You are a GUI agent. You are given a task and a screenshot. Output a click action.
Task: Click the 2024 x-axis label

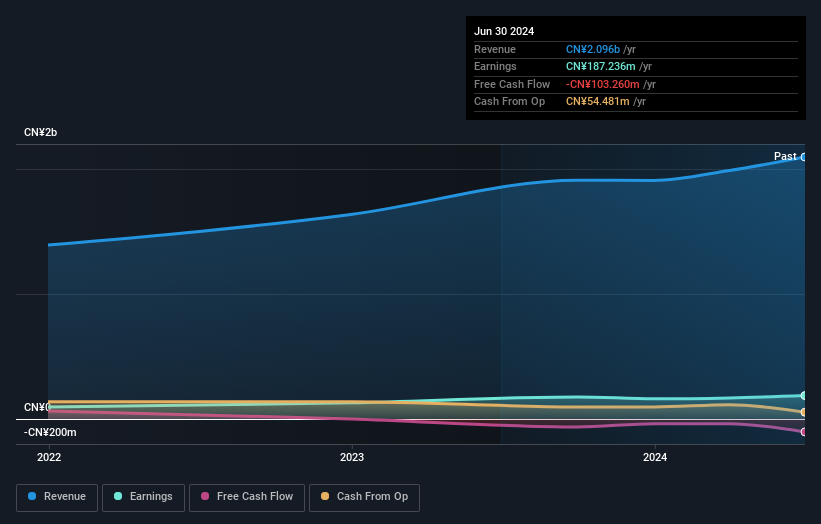655,457
